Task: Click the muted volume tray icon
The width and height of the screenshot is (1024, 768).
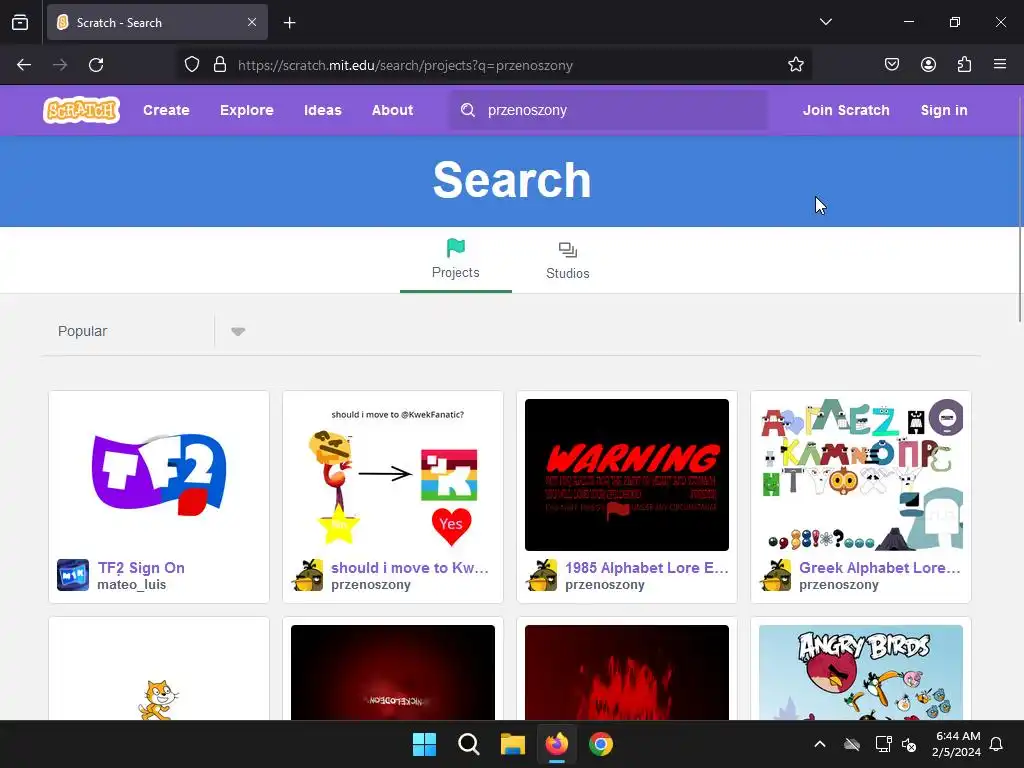Action: [x=908, y=744]
